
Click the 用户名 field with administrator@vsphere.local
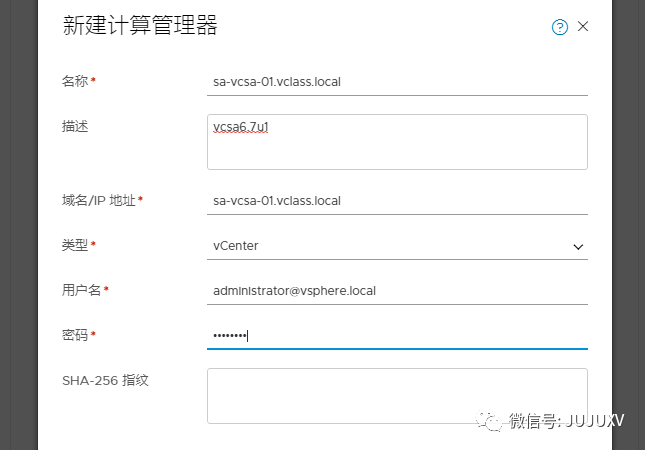397,291
